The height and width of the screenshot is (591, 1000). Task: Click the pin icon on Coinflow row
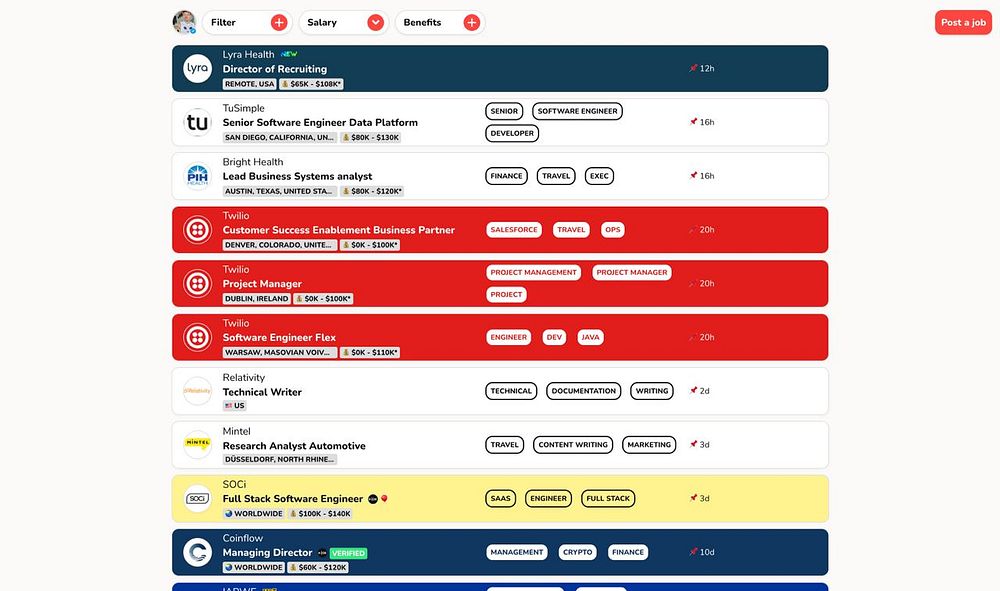pyautogui.click(x=693, y=552)
